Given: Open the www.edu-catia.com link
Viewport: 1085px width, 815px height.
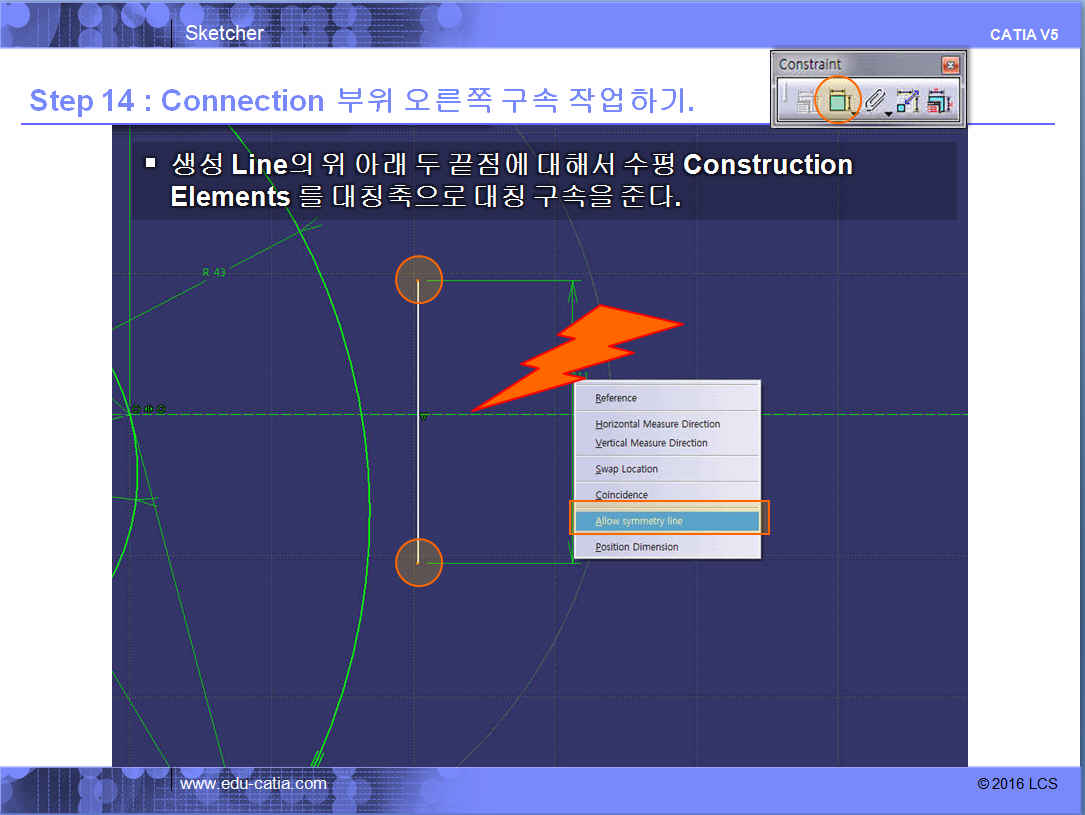Looking at the screenshot, I should 253,783.
